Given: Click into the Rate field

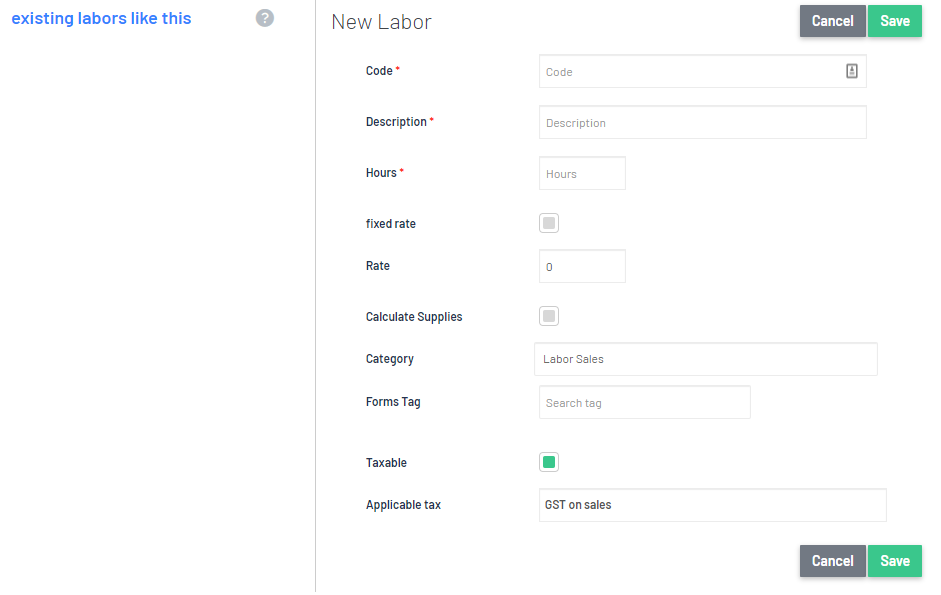Looking at the screenshot, I should point(582,267).
